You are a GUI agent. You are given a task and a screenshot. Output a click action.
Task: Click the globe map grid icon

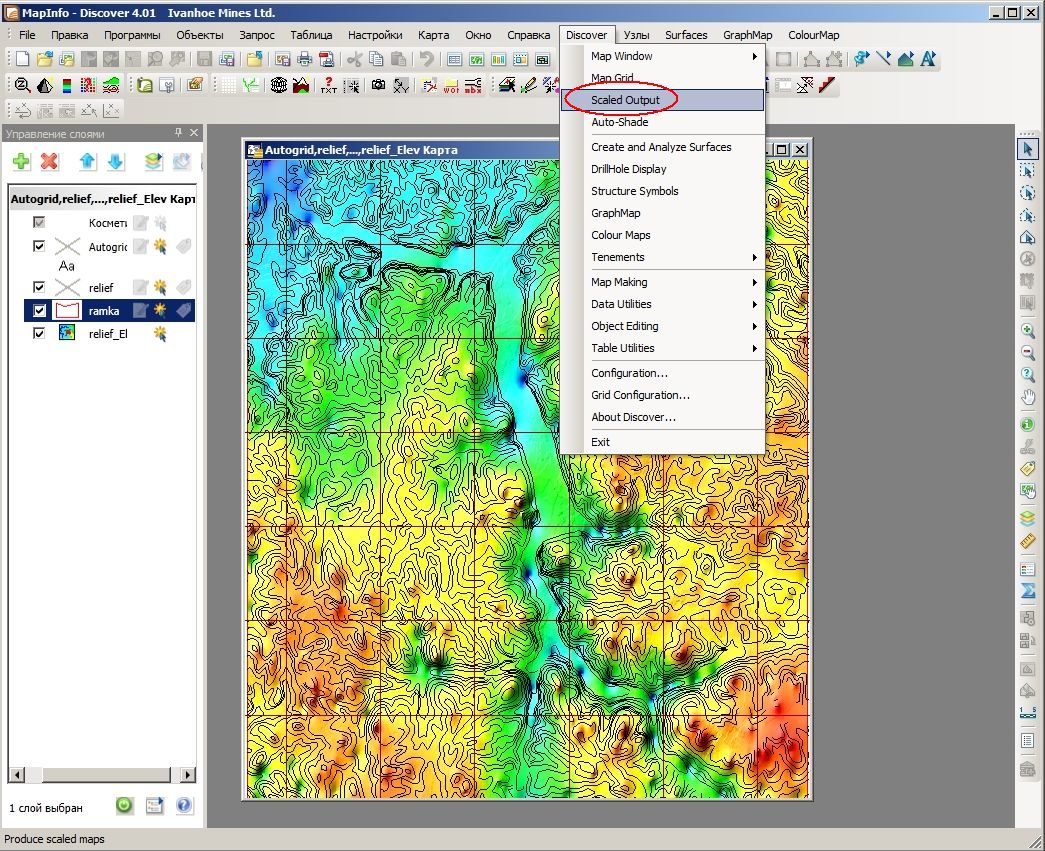pos(279,85)
